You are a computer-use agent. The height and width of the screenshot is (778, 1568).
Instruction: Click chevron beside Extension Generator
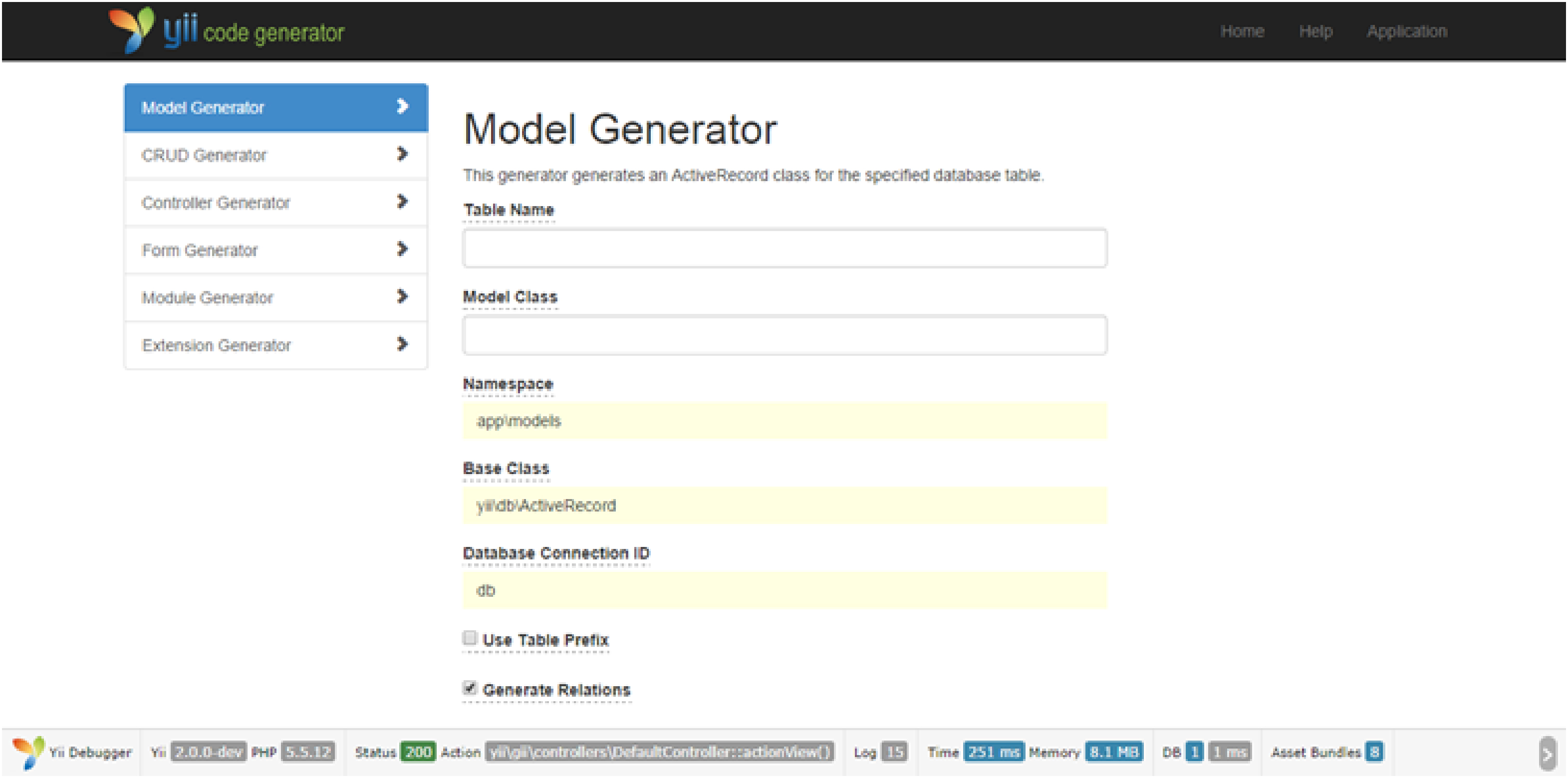tap(402, 344)
